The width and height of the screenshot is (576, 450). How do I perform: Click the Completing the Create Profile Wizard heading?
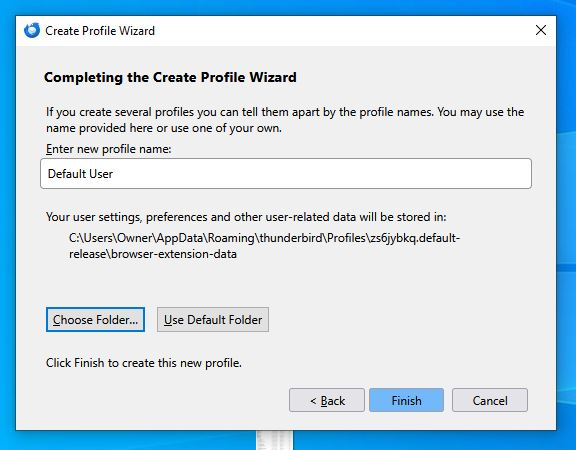pos(170,77)
